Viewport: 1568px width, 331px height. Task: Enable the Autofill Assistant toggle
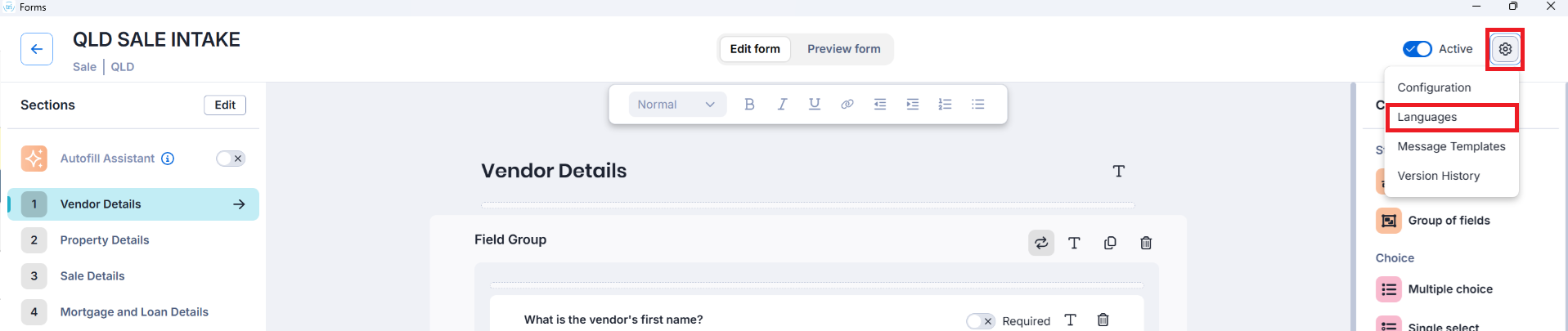click(231, 159)
